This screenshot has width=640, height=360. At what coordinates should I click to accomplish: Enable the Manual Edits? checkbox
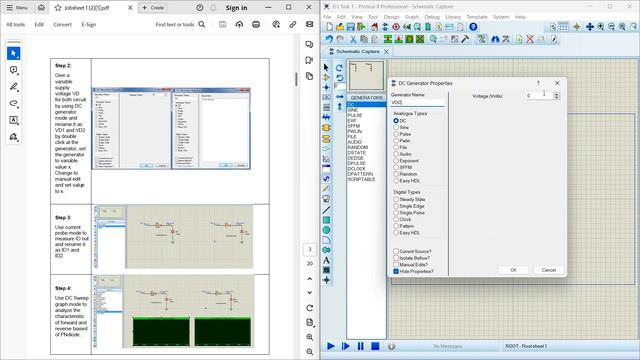point(396,264)
